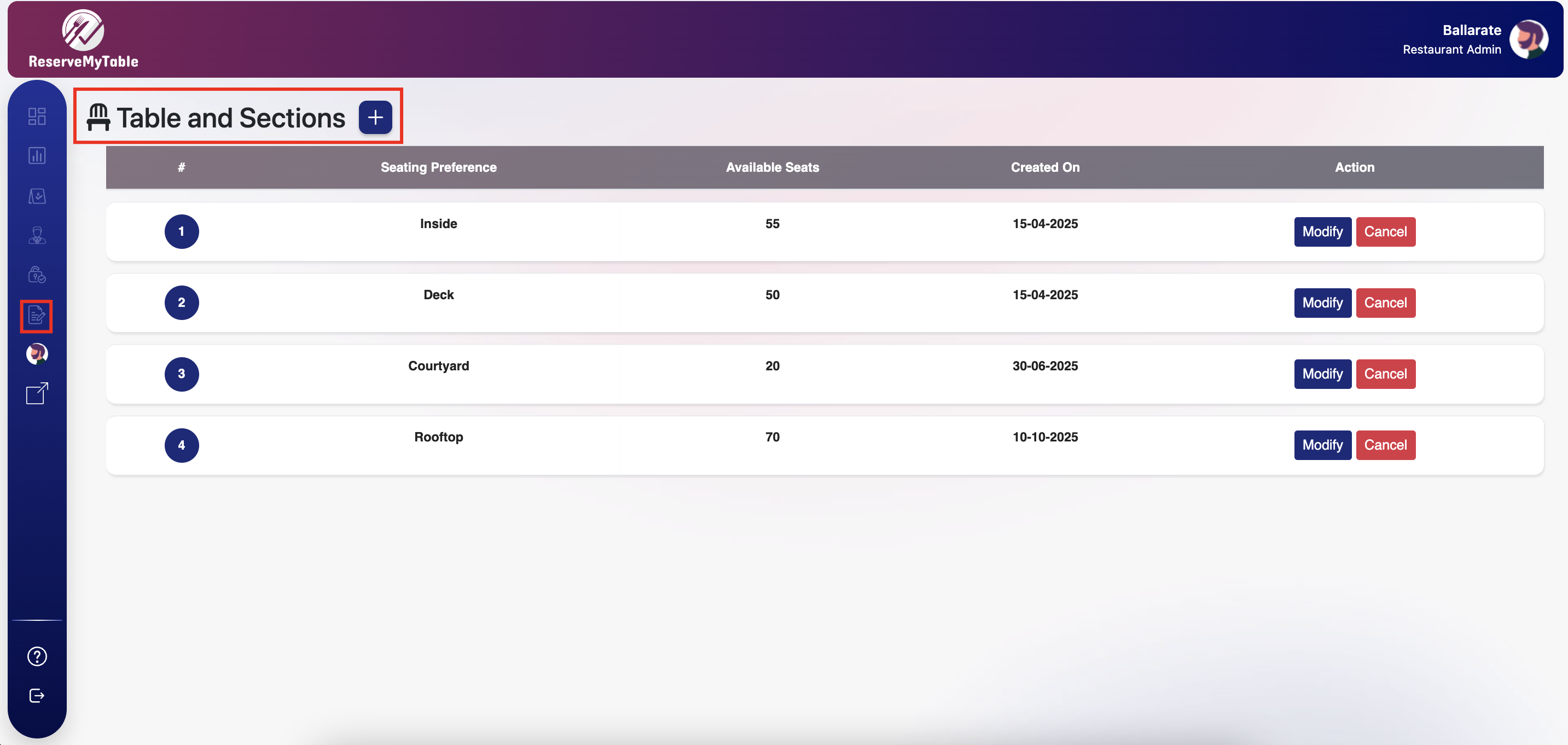1568x745 pixels.
Task: Click the padlock permissions sidebar icon
Action: point(37,275)
